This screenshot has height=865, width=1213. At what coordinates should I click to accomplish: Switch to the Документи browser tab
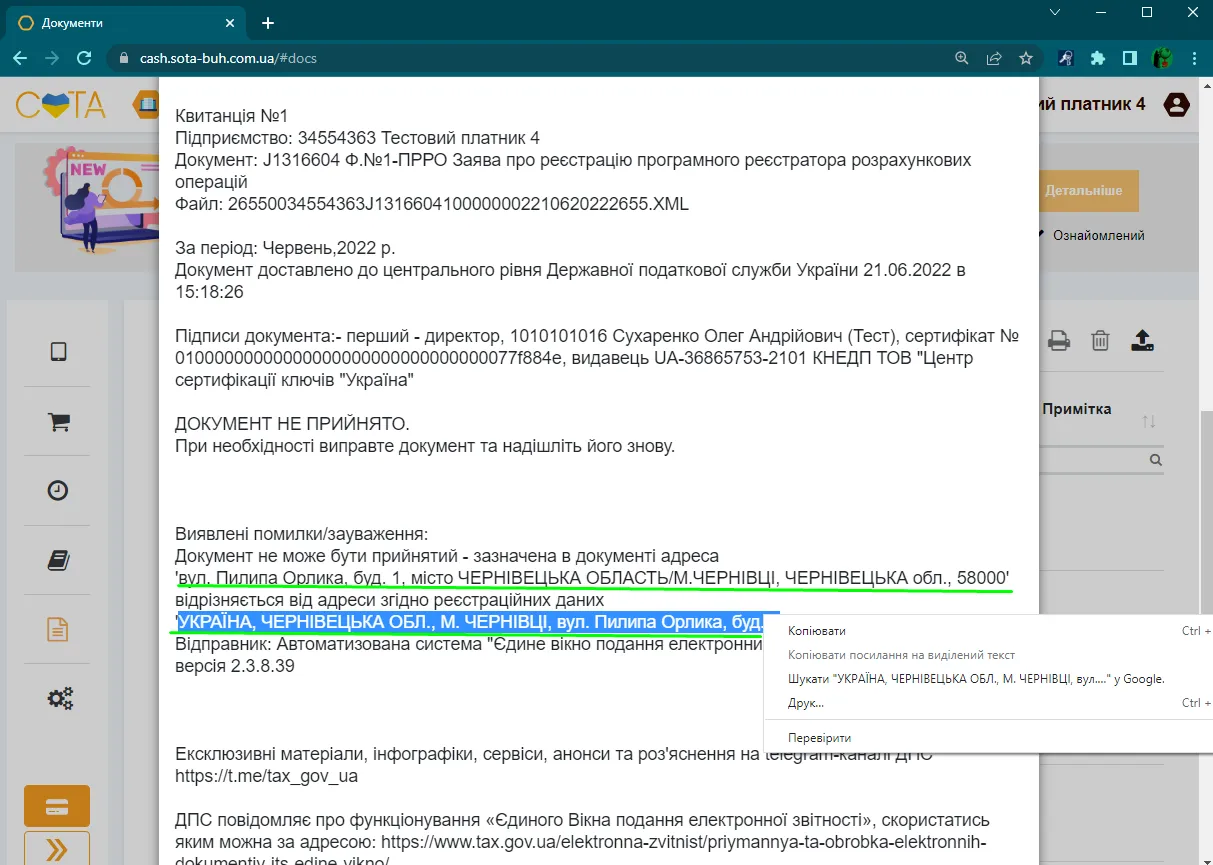[125, 23]
